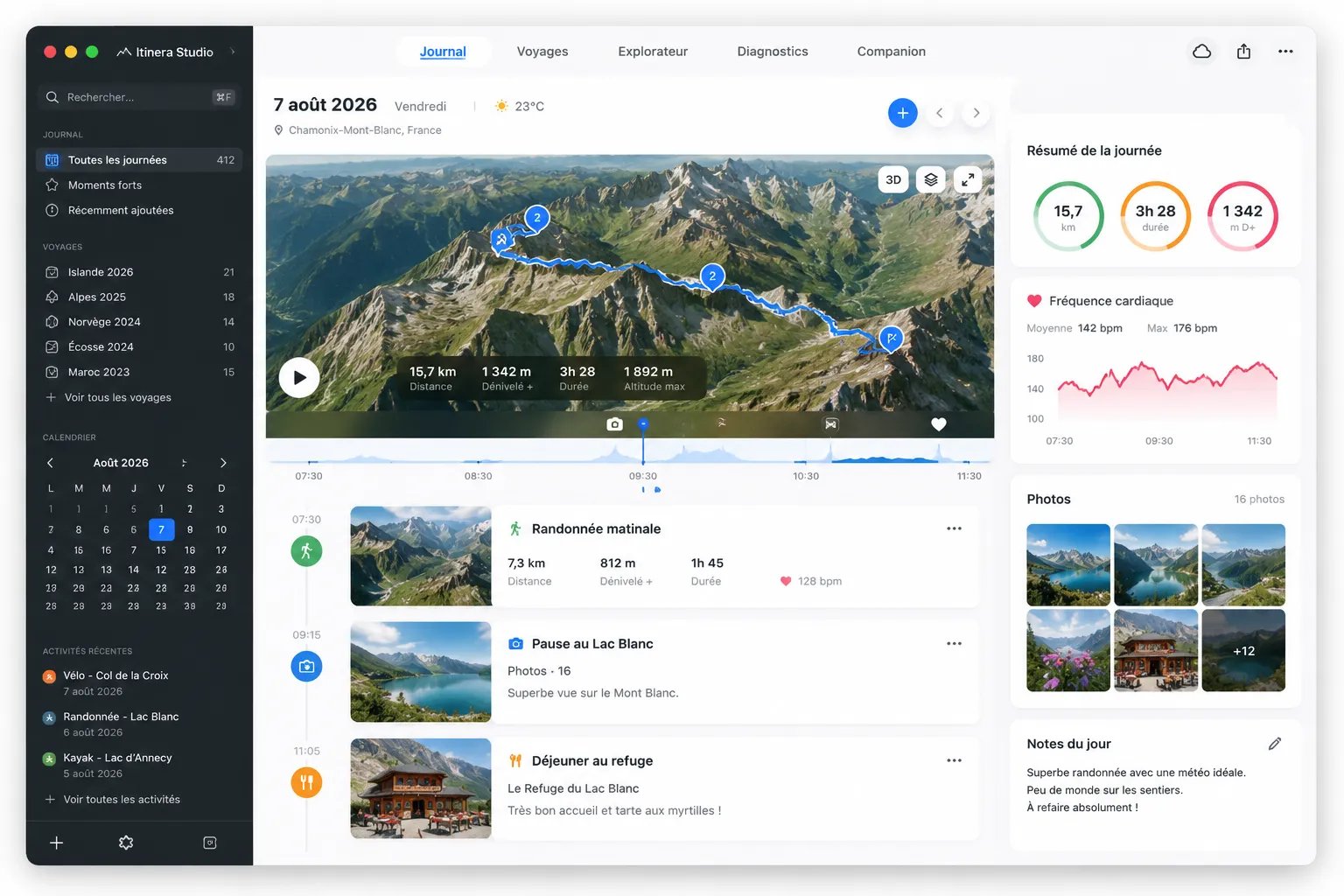Open the Alpes 2025 voyage
Screen dimensions: 1344x896
(x=140, y=297)
